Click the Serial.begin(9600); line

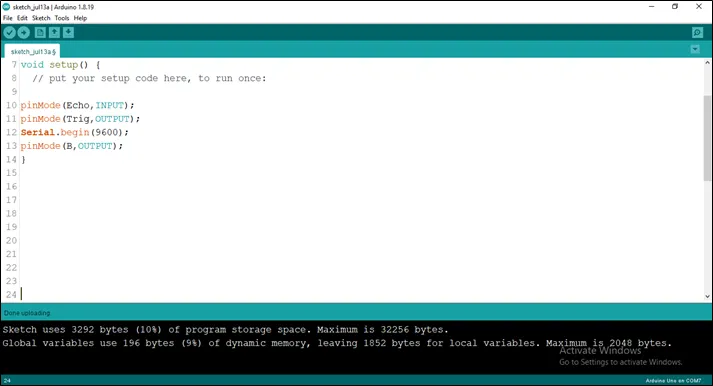coord(75,132)
